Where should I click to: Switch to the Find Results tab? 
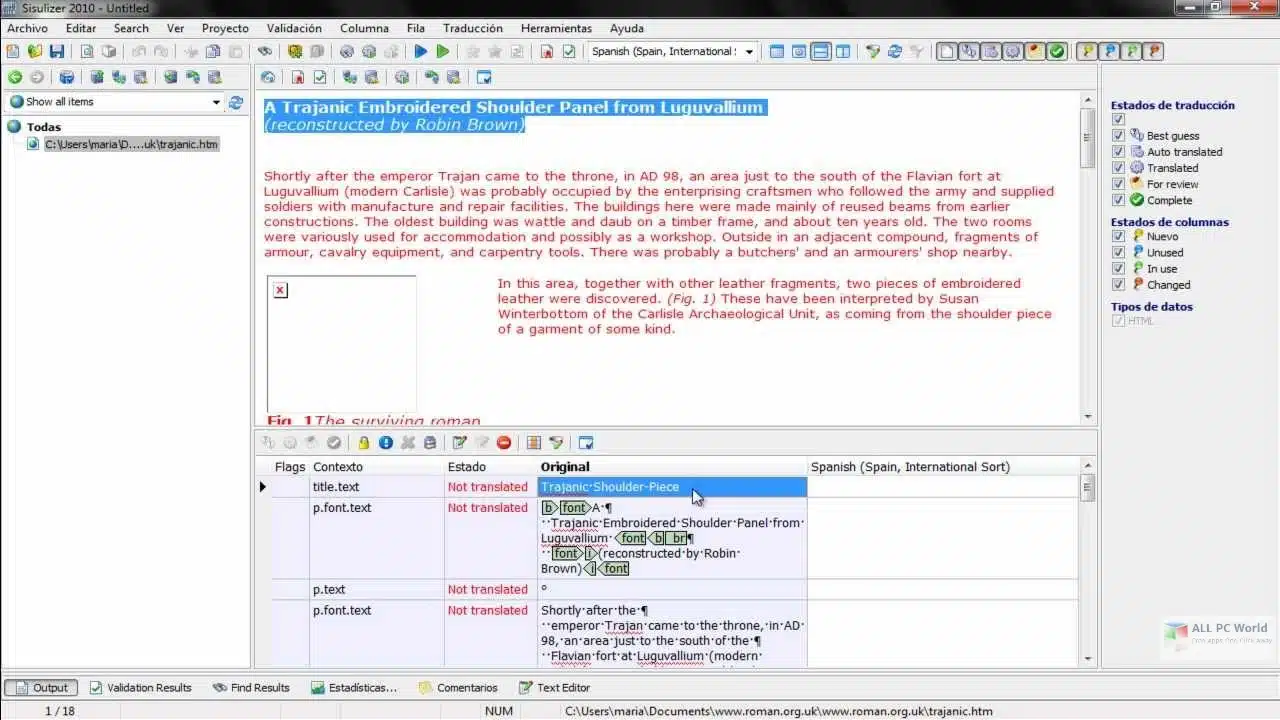point(251,688)
